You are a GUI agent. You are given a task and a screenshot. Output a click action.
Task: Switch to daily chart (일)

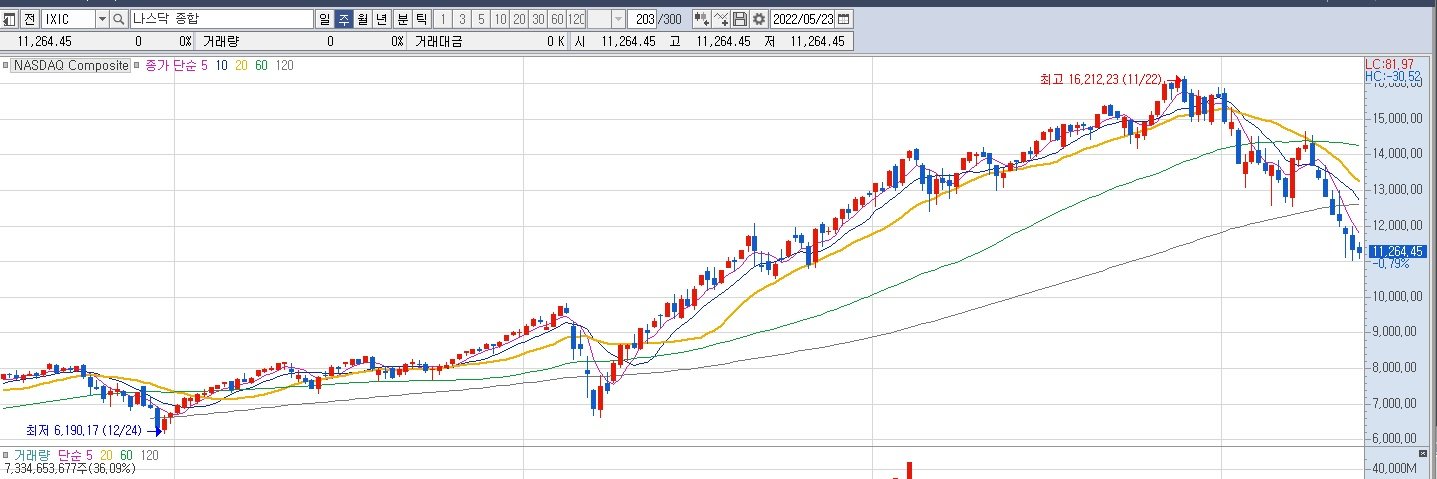(x=325, y=19)
